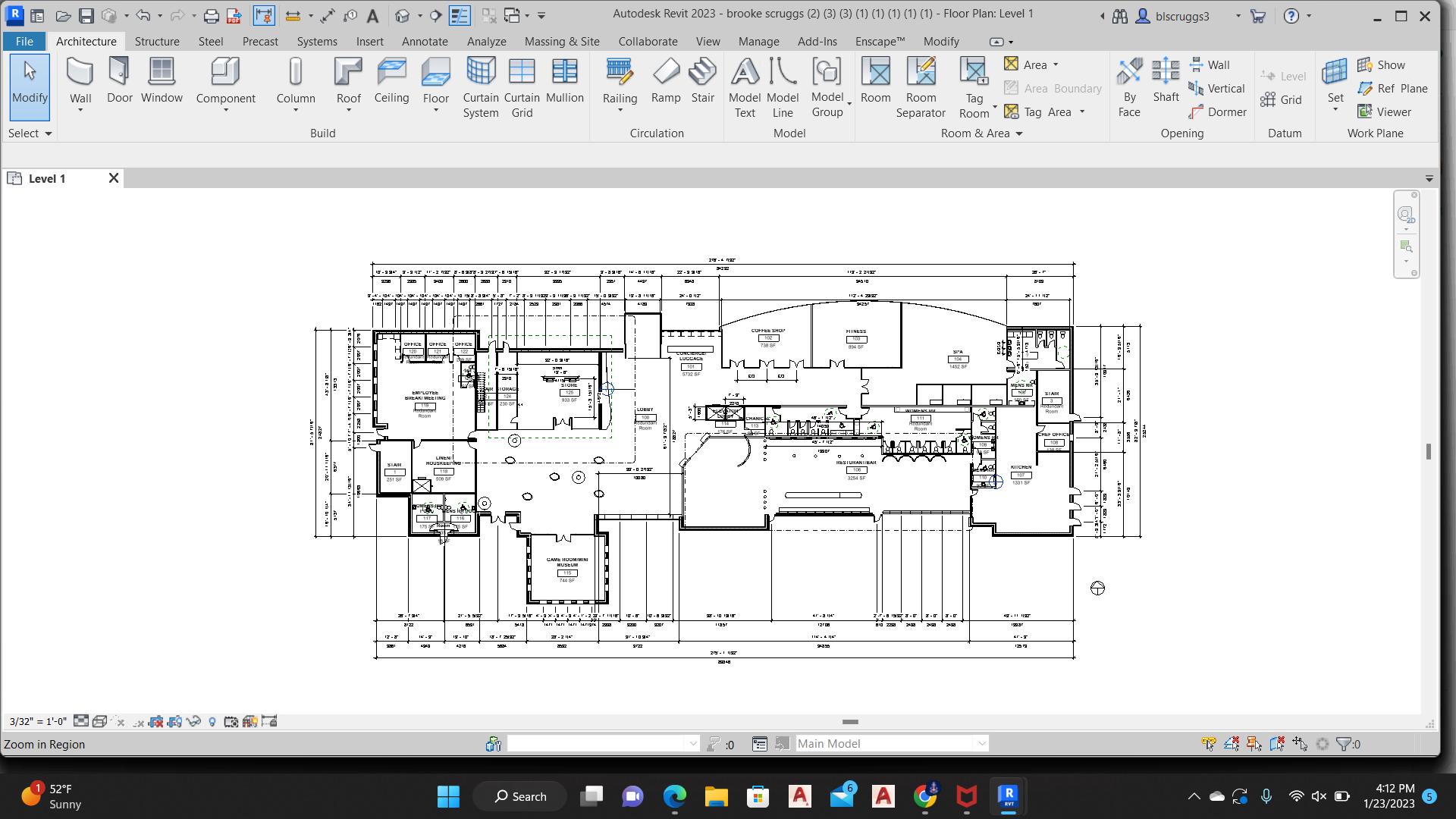This screenshot has height=819, width=1456.
Task: Switch to the Annotate ribbon tab
Action: (425, 42)
